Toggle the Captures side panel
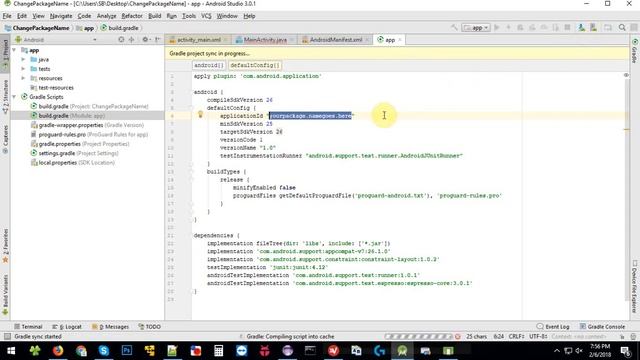Viewport: 640px width, 360px height. pyautogui.click(x=5, y=140)
